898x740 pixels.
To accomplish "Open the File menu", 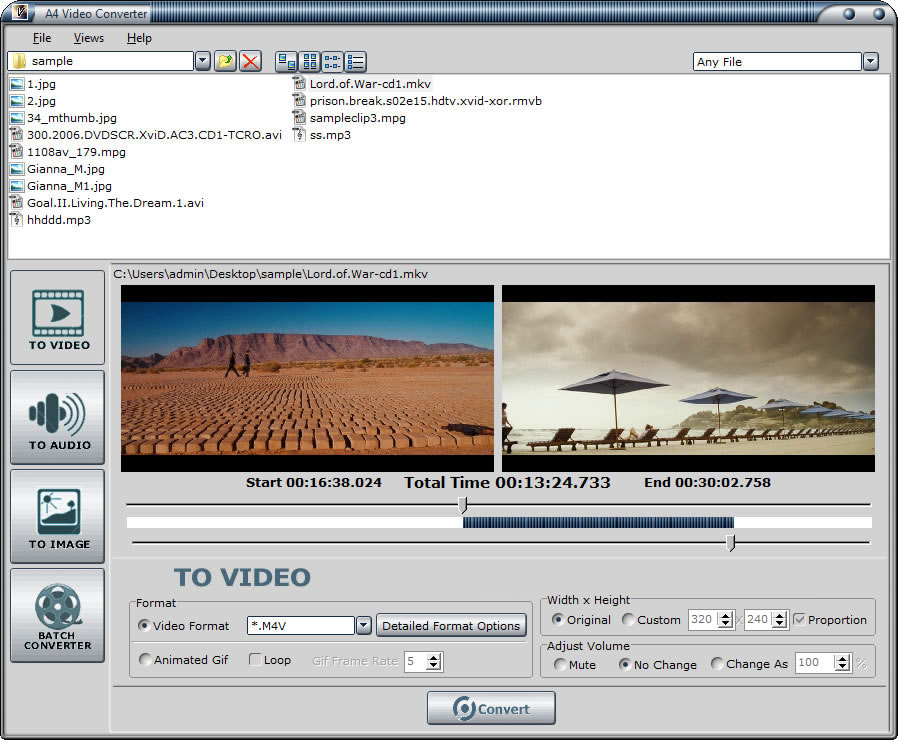I will pos(42,38).
